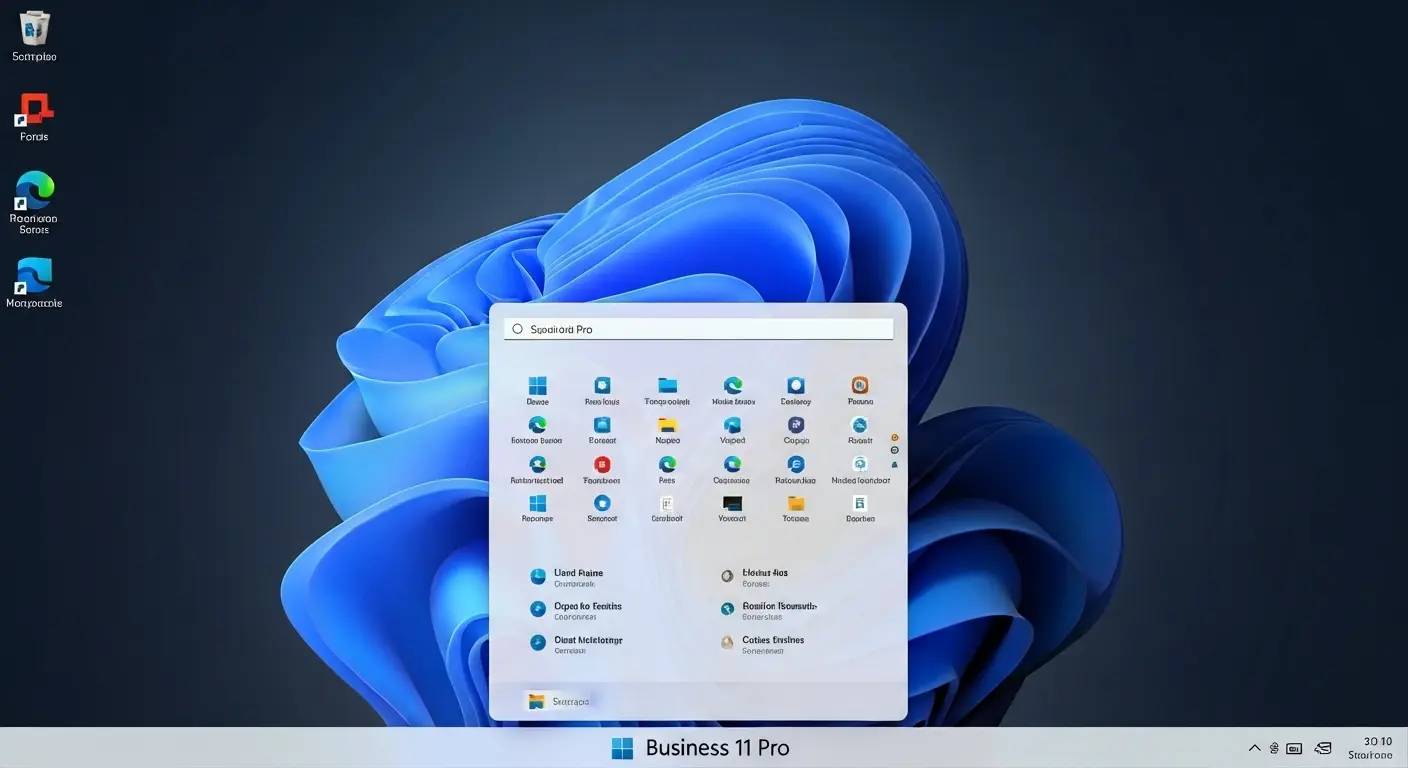Expand the hidden tray icons chevron

tap(1254, 748)
